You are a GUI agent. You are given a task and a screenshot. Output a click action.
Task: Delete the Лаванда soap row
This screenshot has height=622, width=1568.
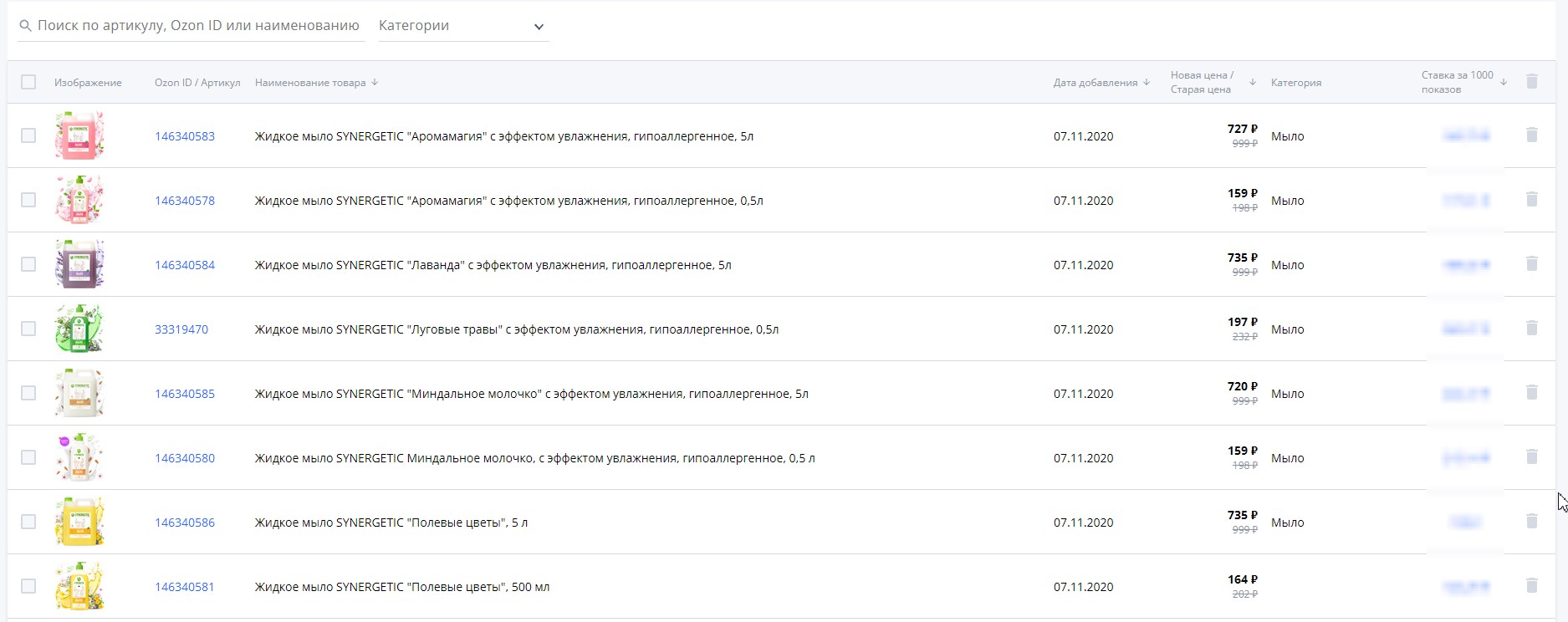click(1532, 263)
